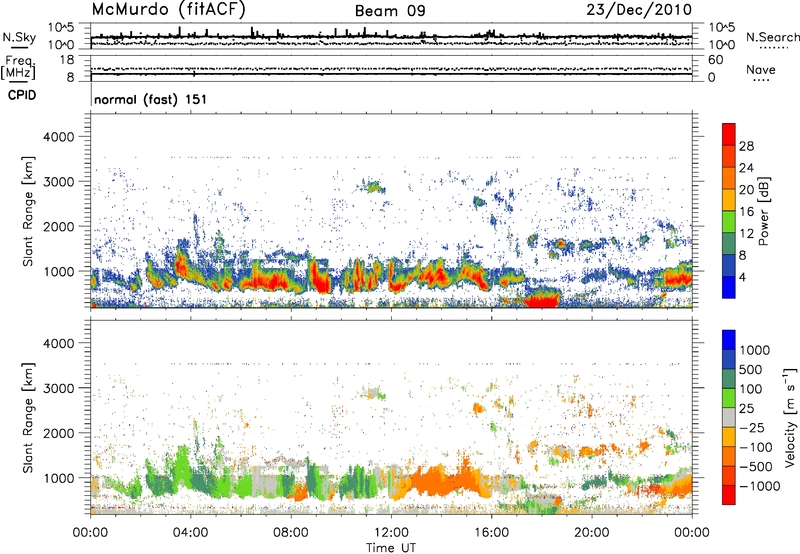
Task: Click the red near-range echo near 18:00 in power panel
Action: (542, 299)
